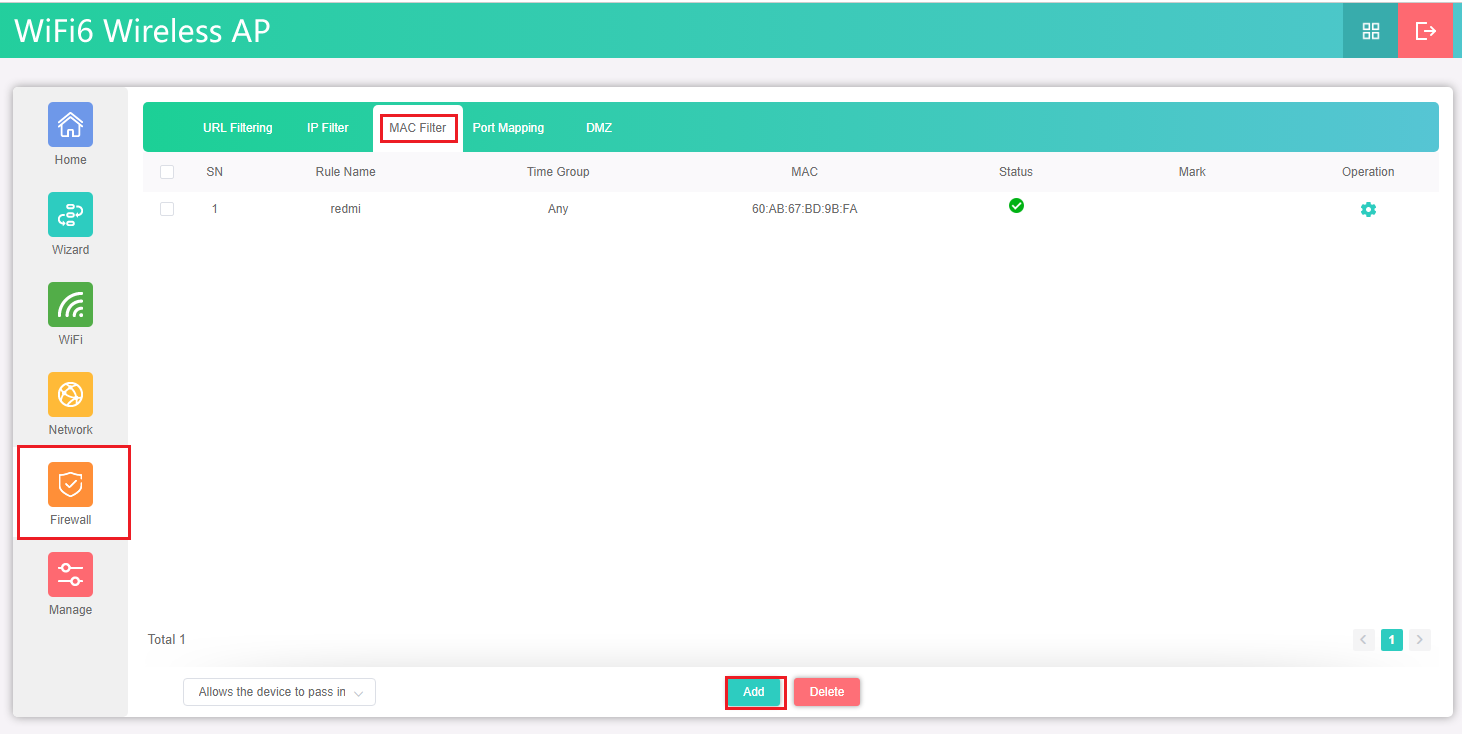Screen dimensions: 1462x734
Task: Click gear icon for redmi rule
Action: point(1368,210)
